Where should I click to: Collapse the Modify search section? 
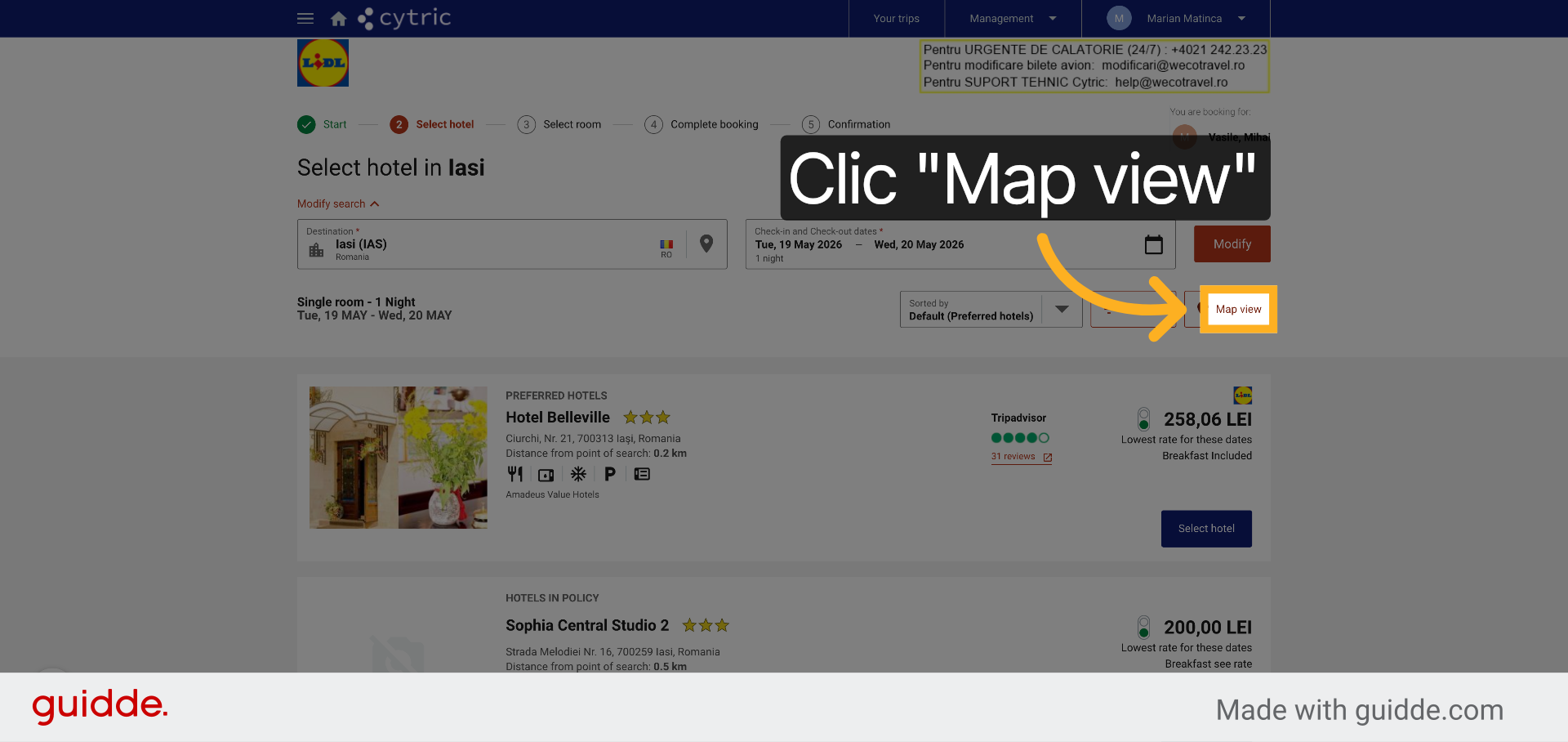(338, 203)
